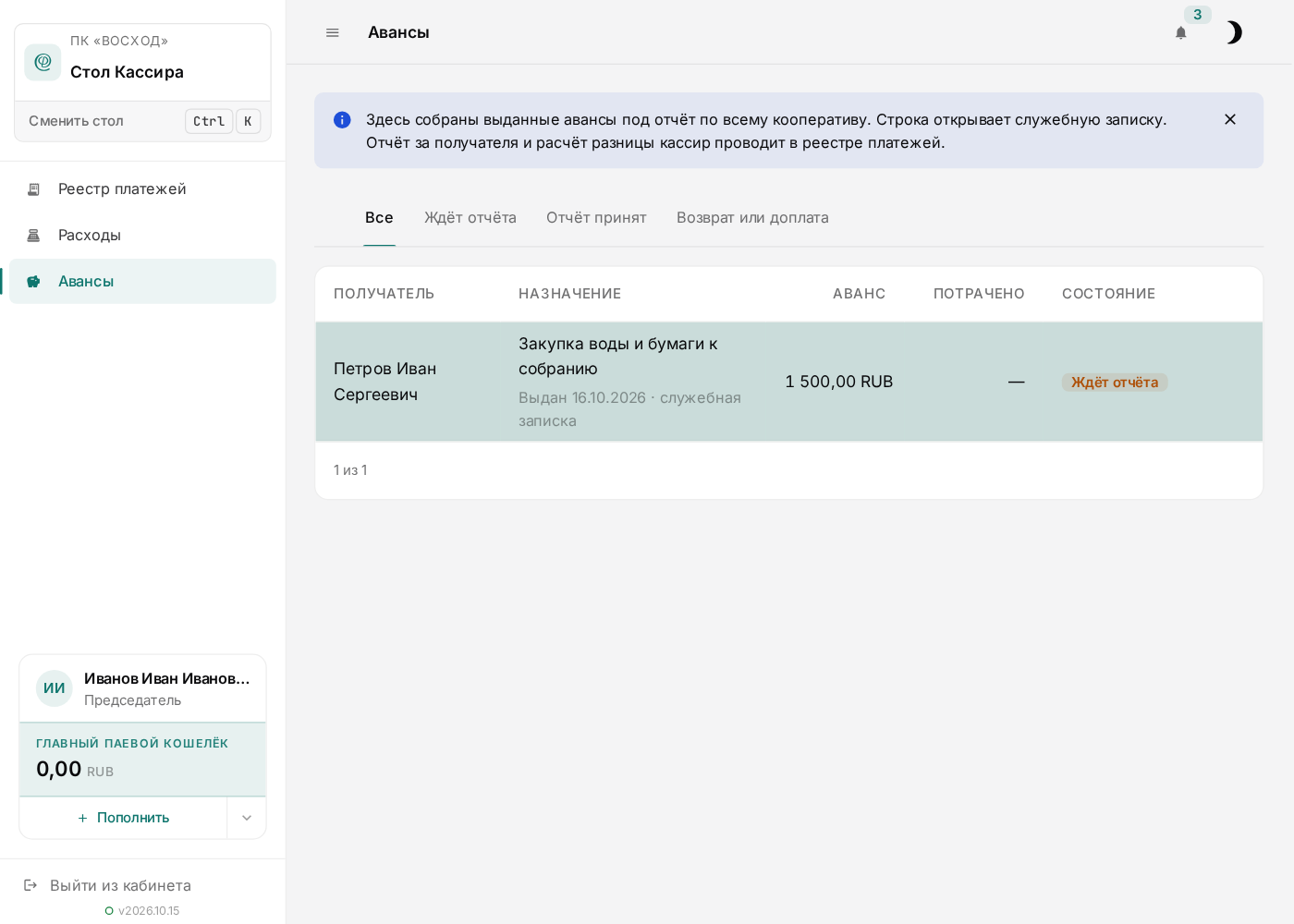Switch to Отчёт принят tab
The image size is (1294, 924).
[x=596, y=218]
